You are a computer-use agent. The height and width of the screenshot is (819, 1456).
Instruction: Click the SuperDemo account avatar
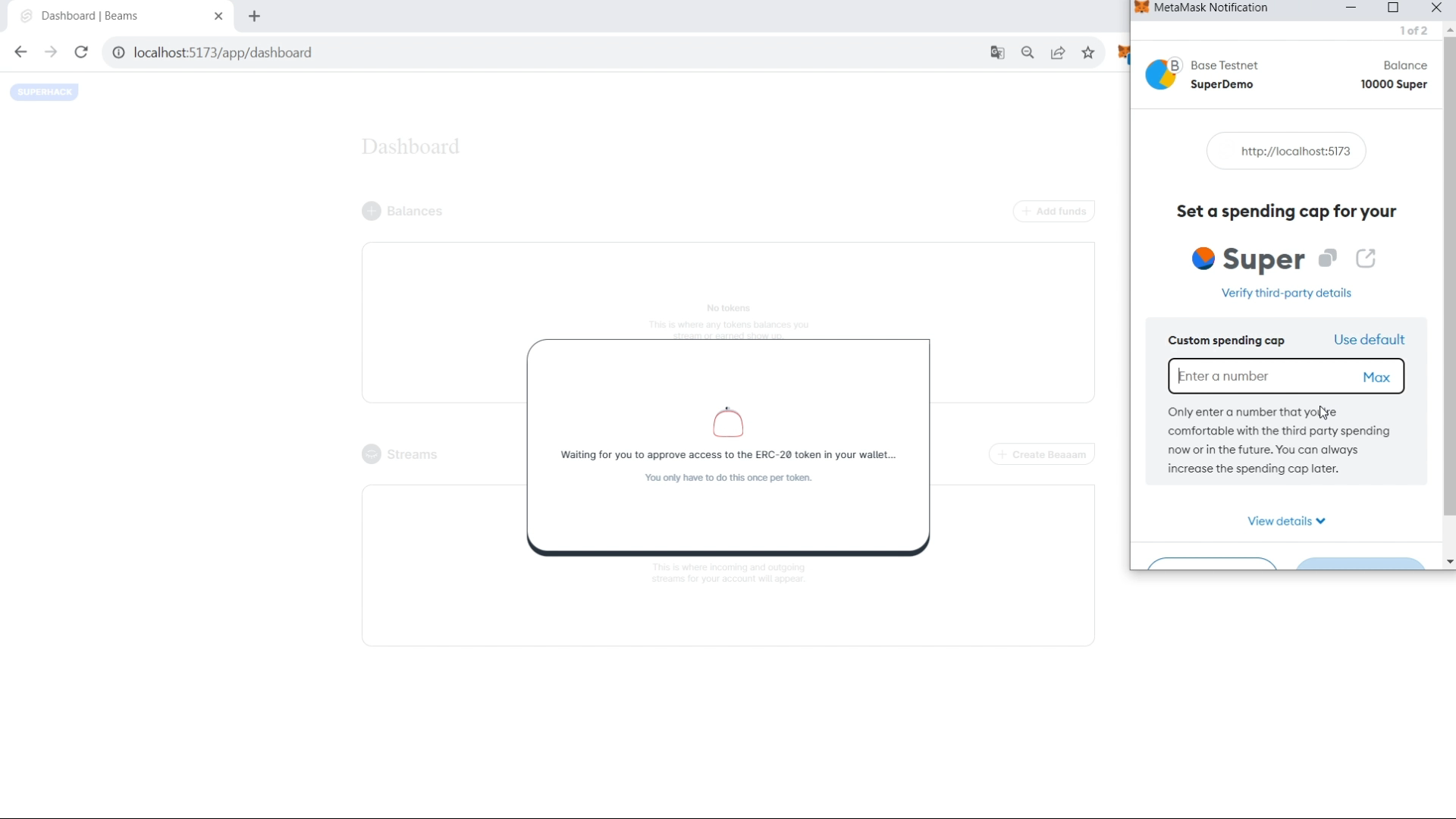point(1161,74)
